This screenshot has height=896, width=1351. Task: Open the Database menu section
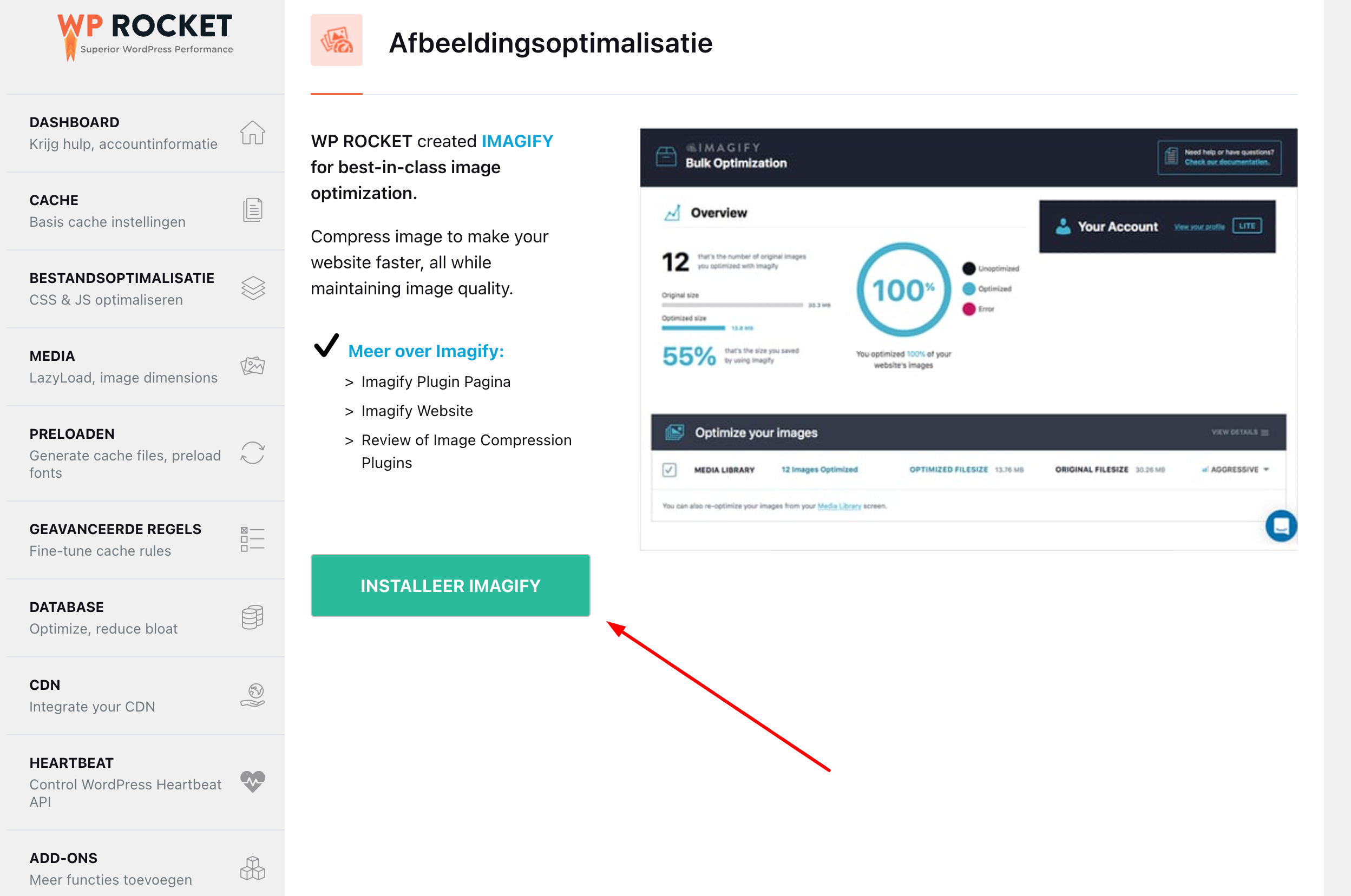pos(146,618)
